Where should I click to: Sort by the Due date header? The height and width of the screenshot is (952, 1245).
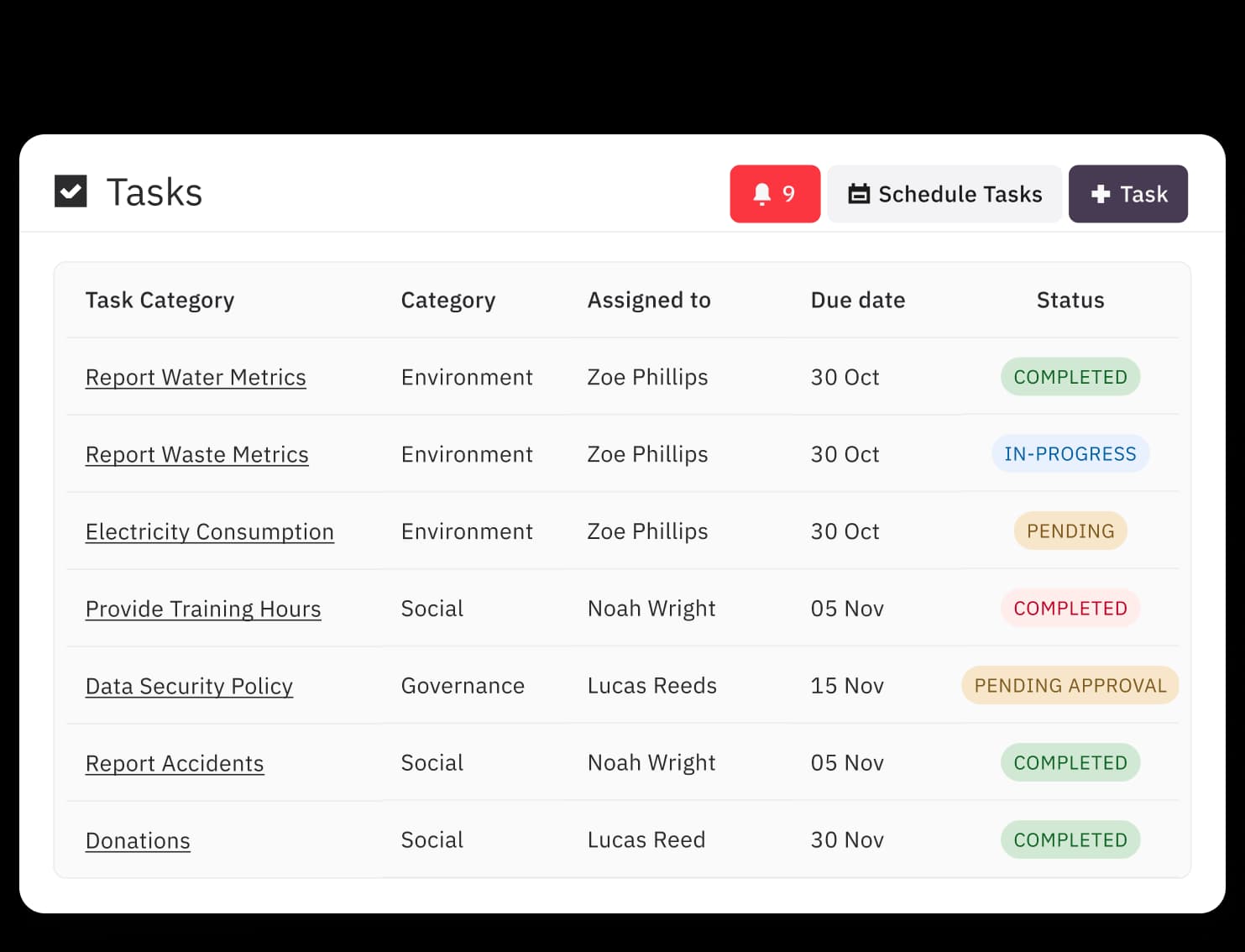tap(857, 301)
